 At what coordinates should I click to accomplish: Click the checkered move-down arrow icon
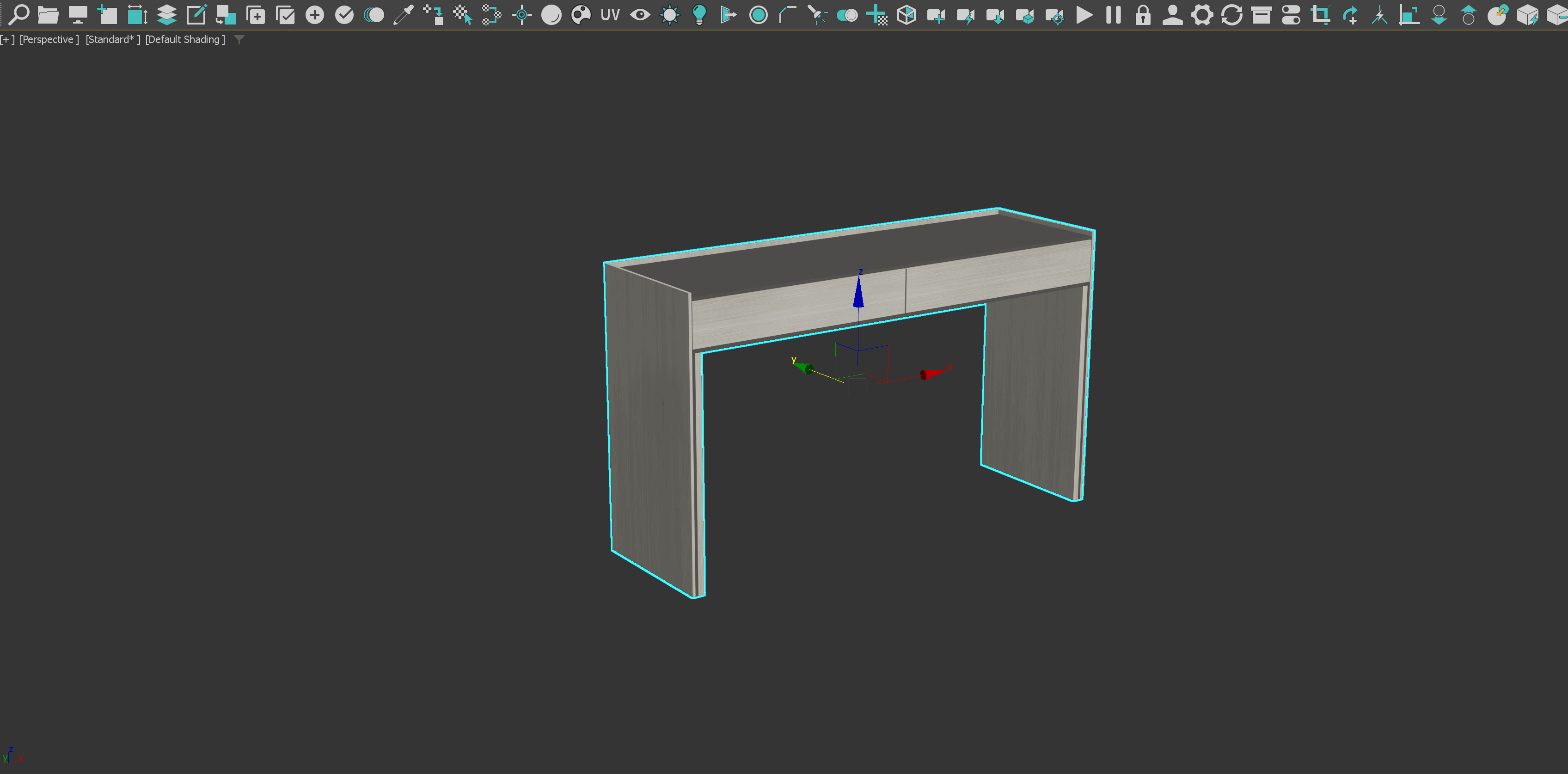point(433,15)
